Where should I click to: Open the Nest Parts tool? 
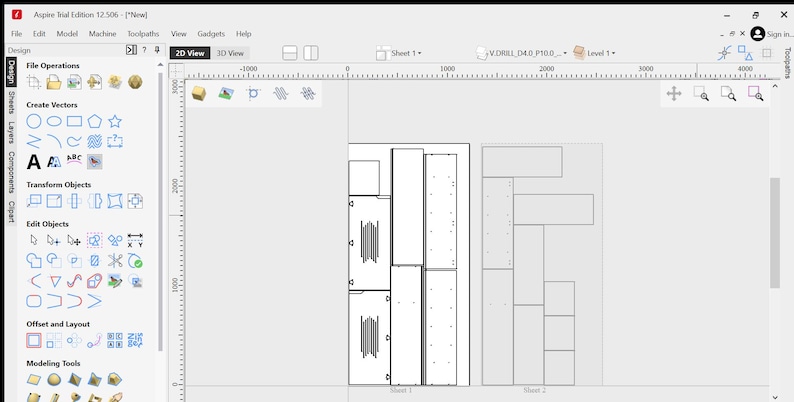point(135,340)
